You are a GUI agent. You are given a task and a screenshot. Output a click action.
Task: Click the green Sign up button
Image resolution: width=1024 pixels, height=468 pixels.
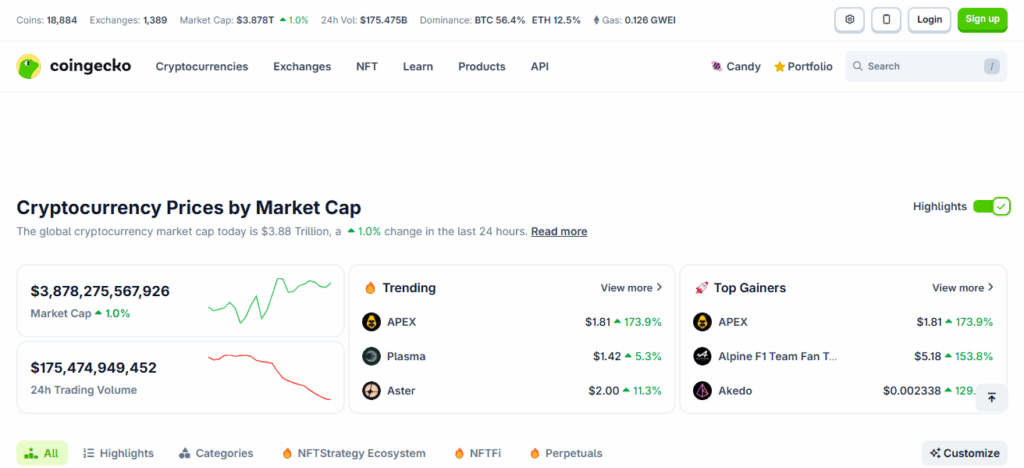click(x=982, y=19)
